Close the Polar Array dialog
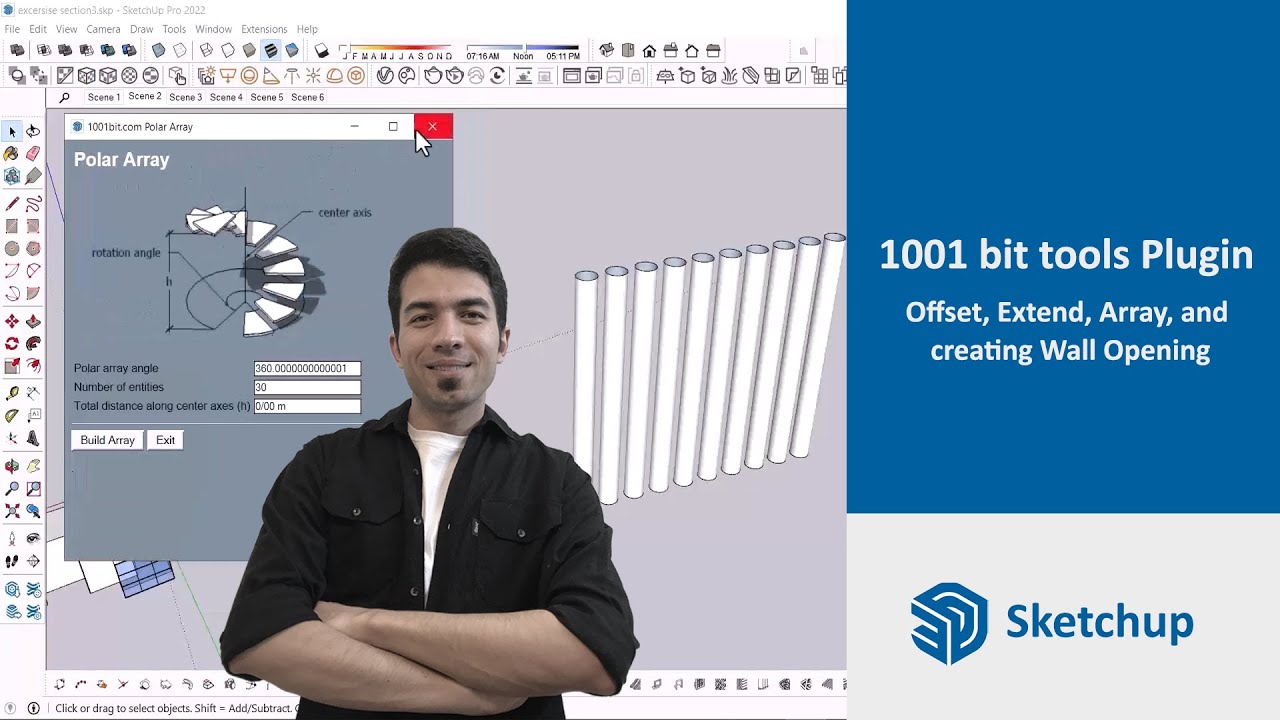Image resolution: width=1280 pixels, height=720 pixels. [432, 126]
